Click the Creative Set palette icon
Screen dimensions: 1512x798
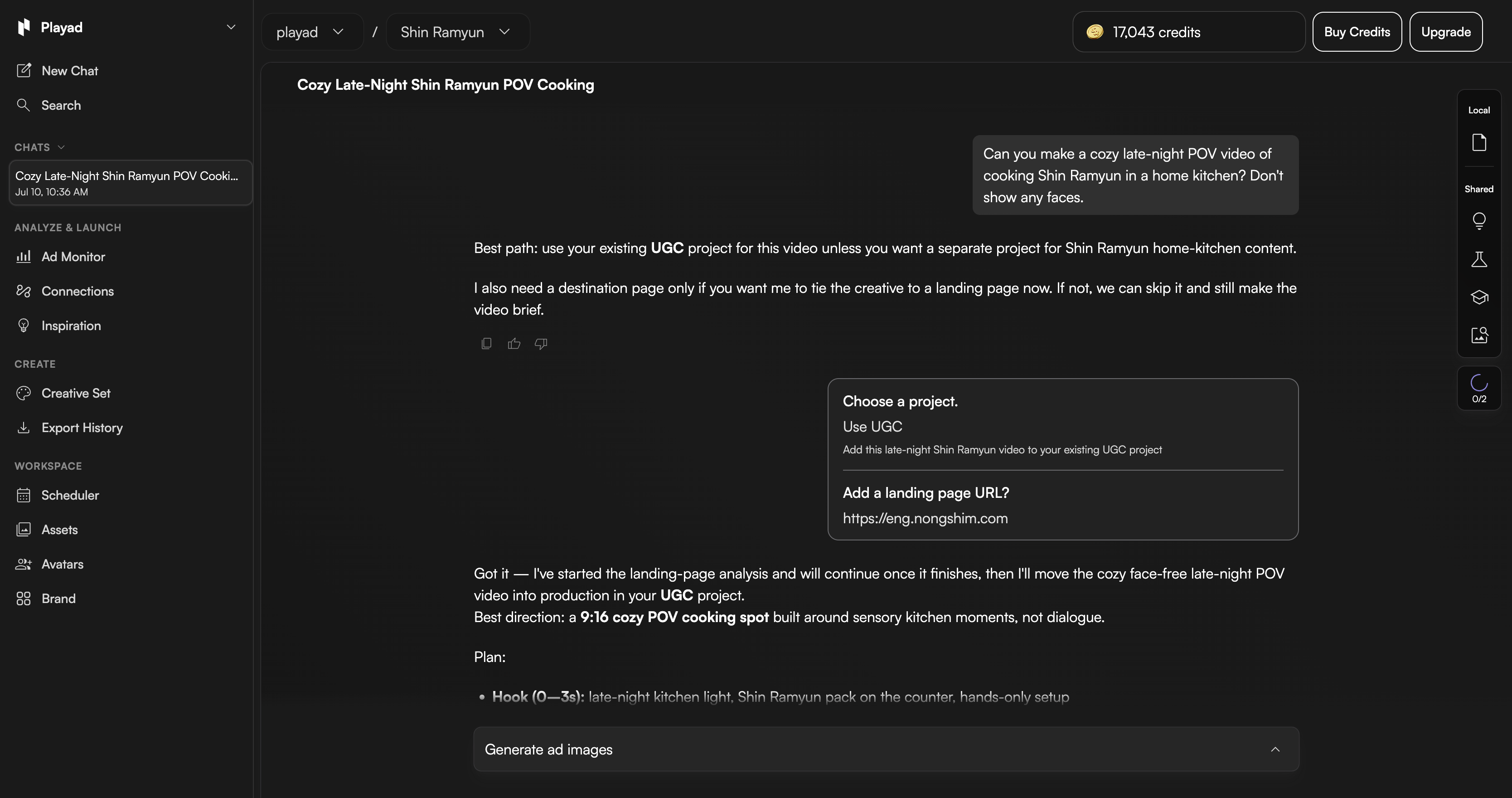(24, 394)
